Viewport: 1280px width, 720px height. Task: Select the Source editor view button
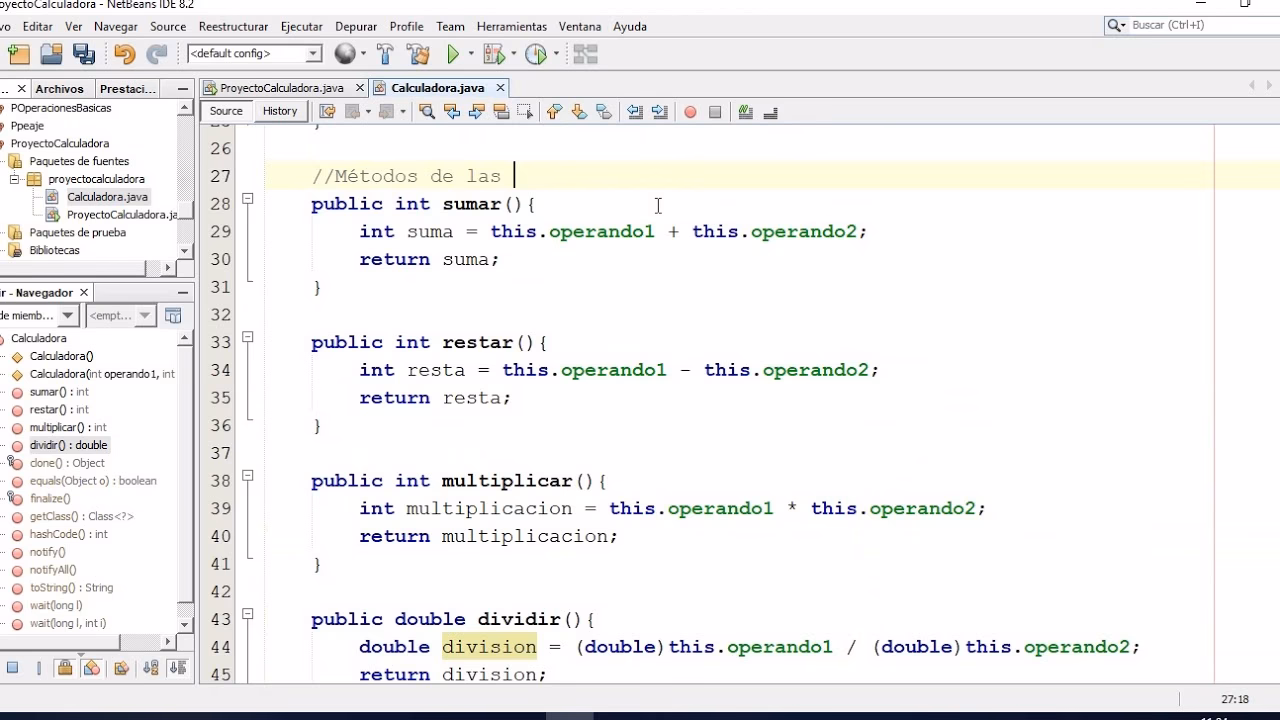[226, 111]
